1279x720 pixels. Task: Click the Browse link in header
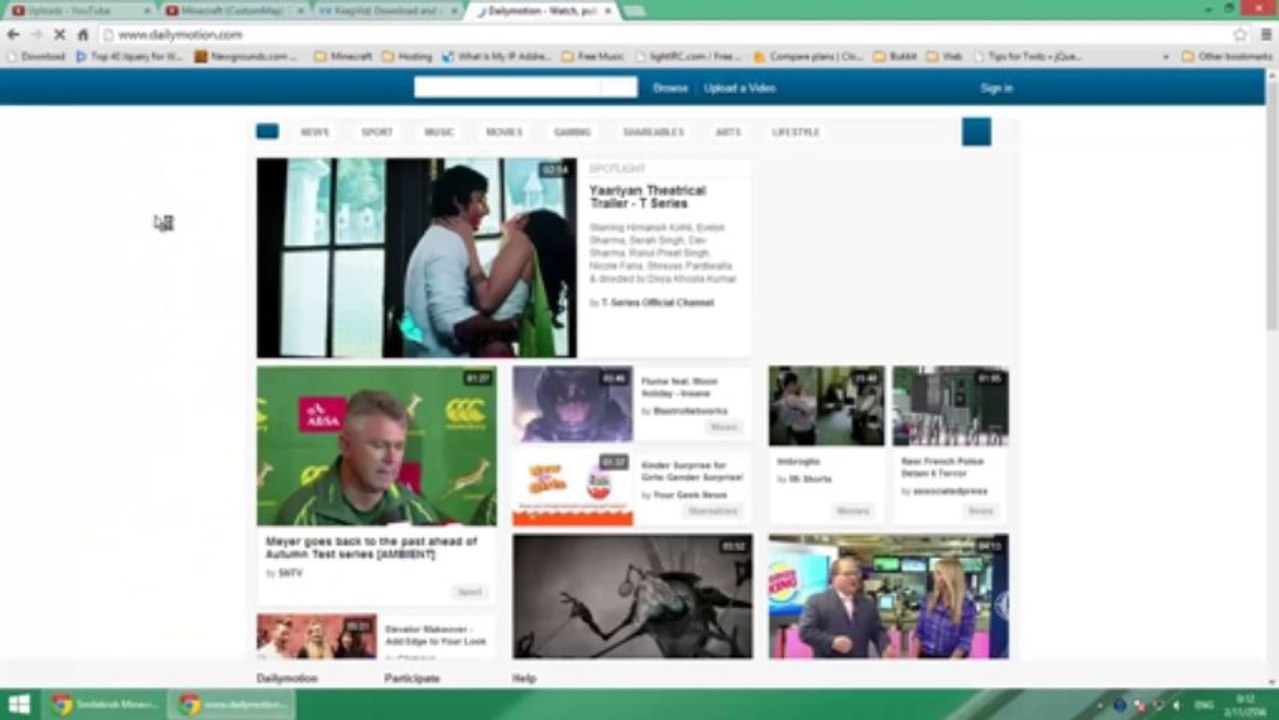pyautogui.click(x=670, y=88)
